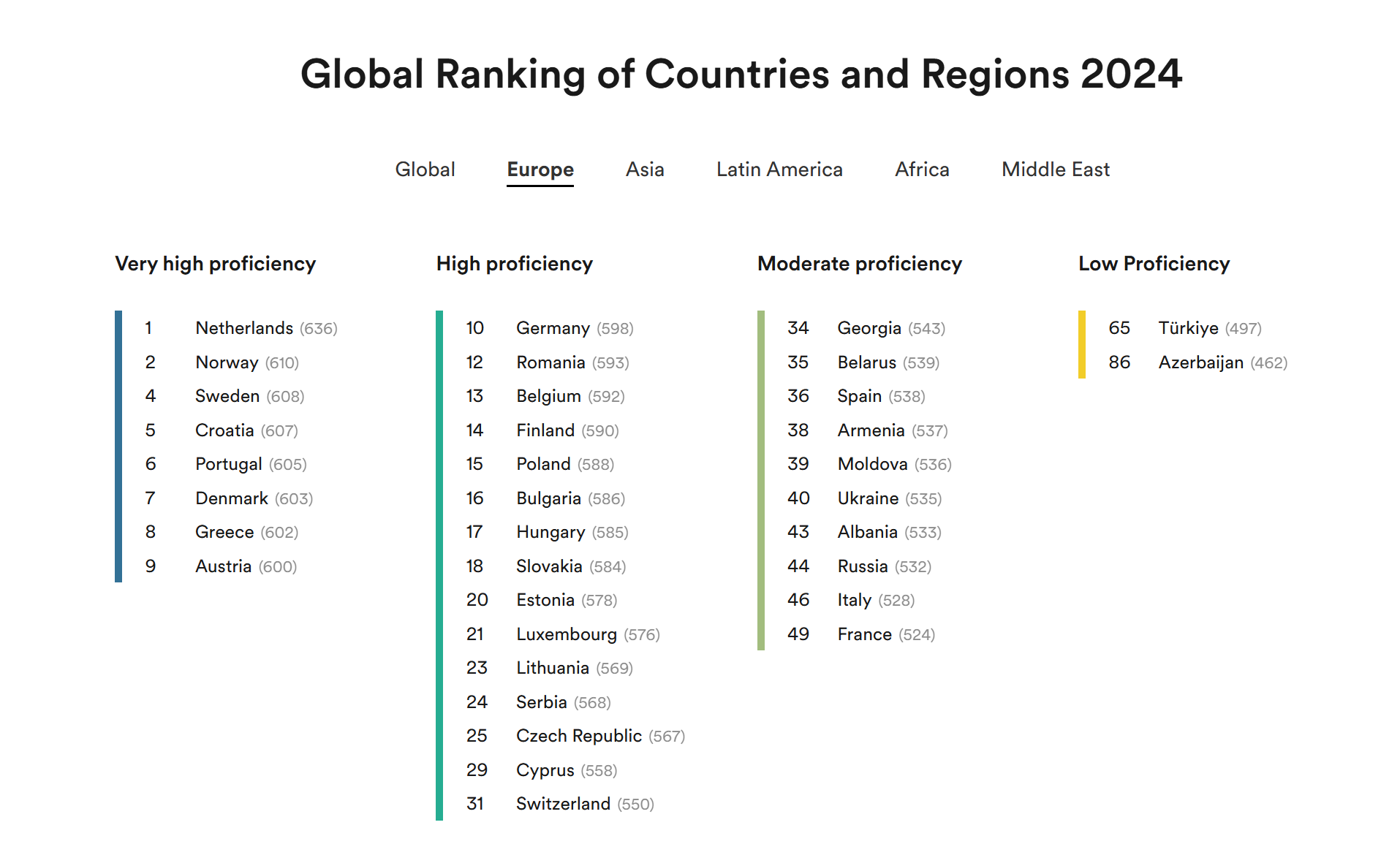Open Switzerland (550) link
The width and height of the screenshot is (1400, 863).
[x=585, y=804]
